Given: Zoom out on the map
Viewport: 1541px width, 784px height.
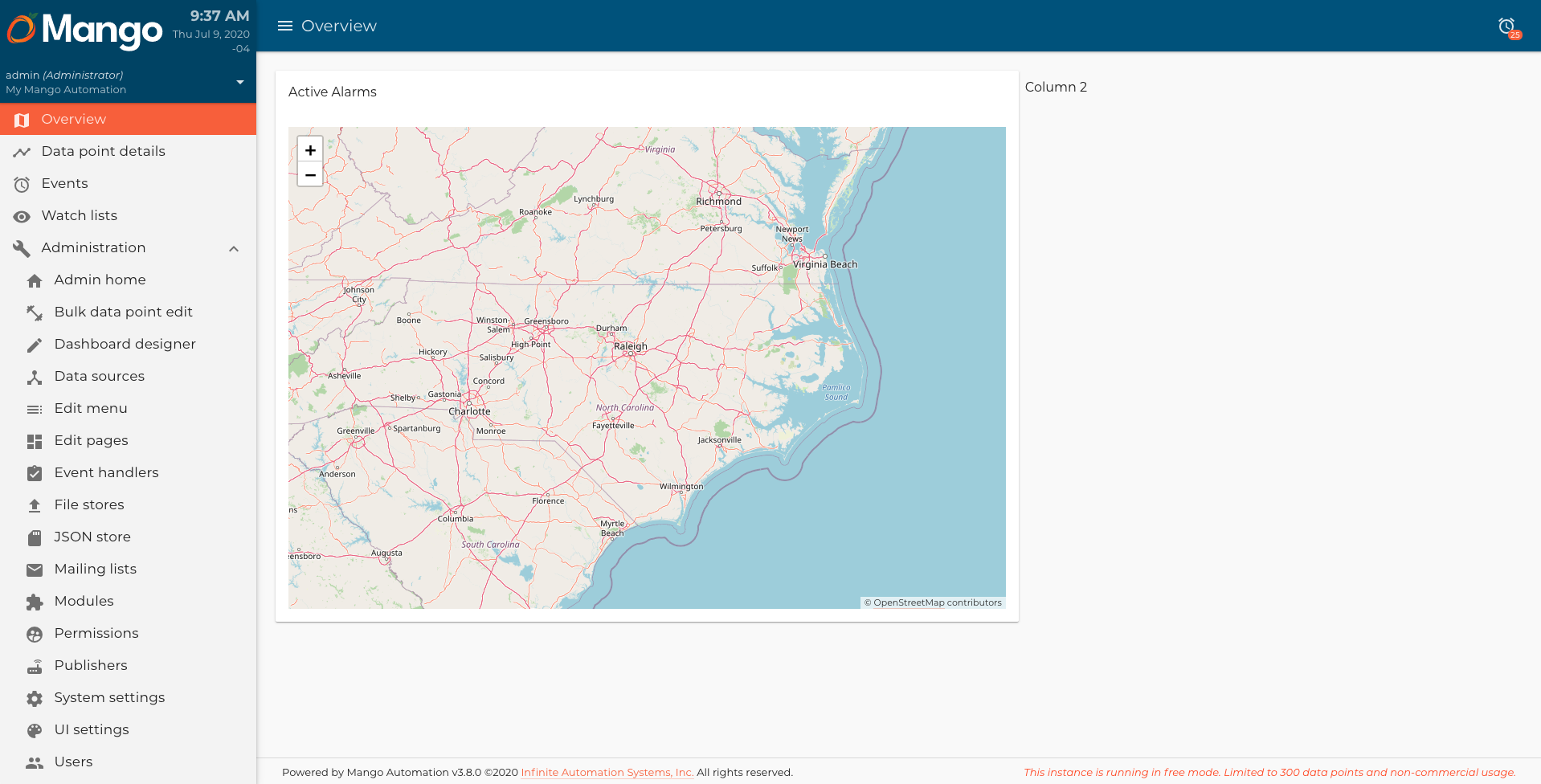Looking at the screenshot, I should [310, 174].
